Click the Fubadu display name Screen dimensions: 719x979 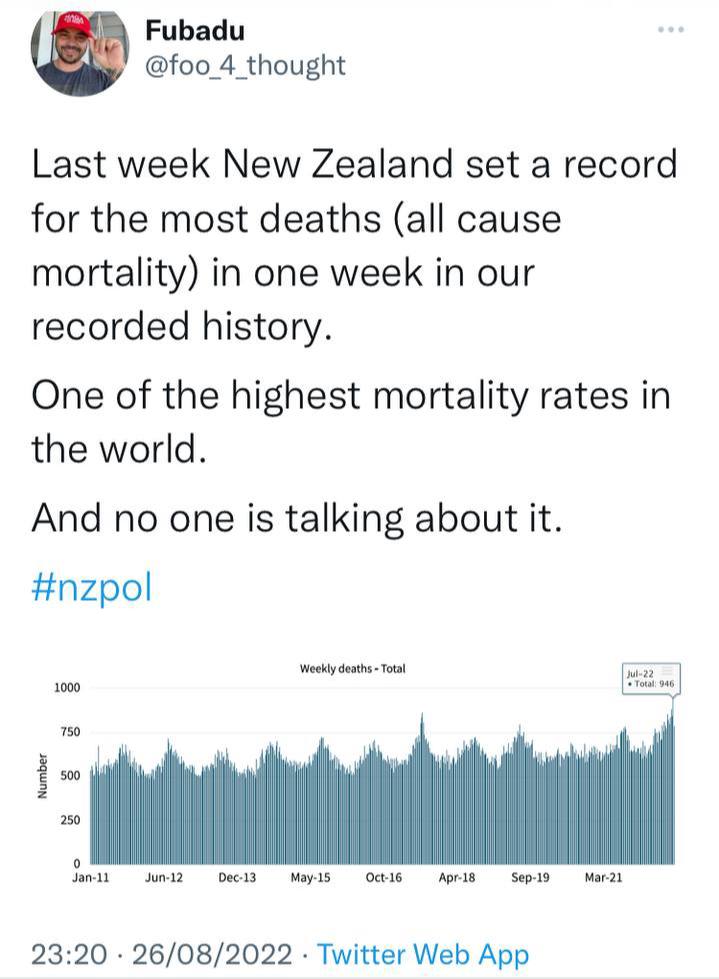pos(195,31)
